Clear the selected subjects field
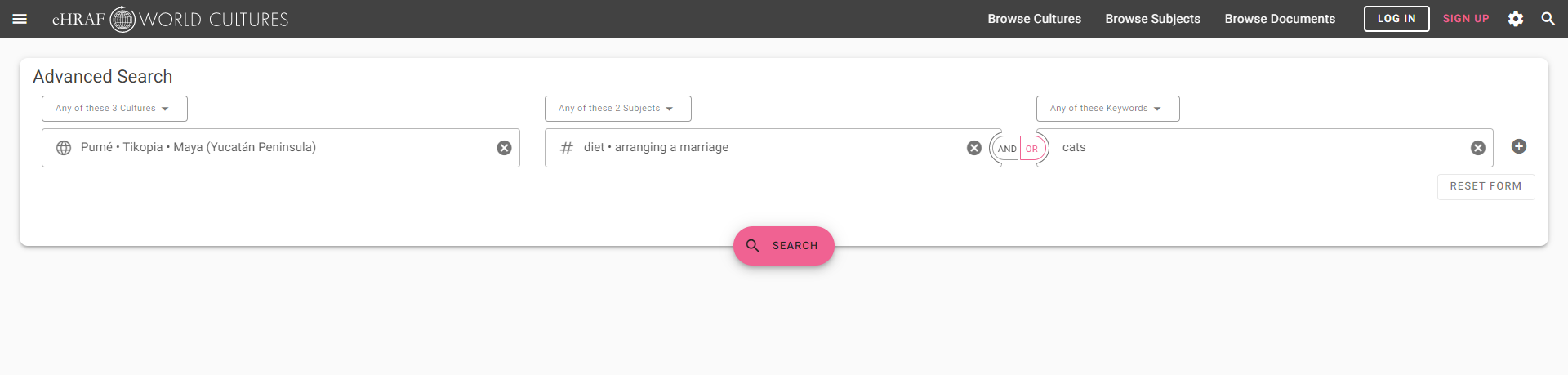This screenshot has height=375, width=1568. (x=974, y=148)
